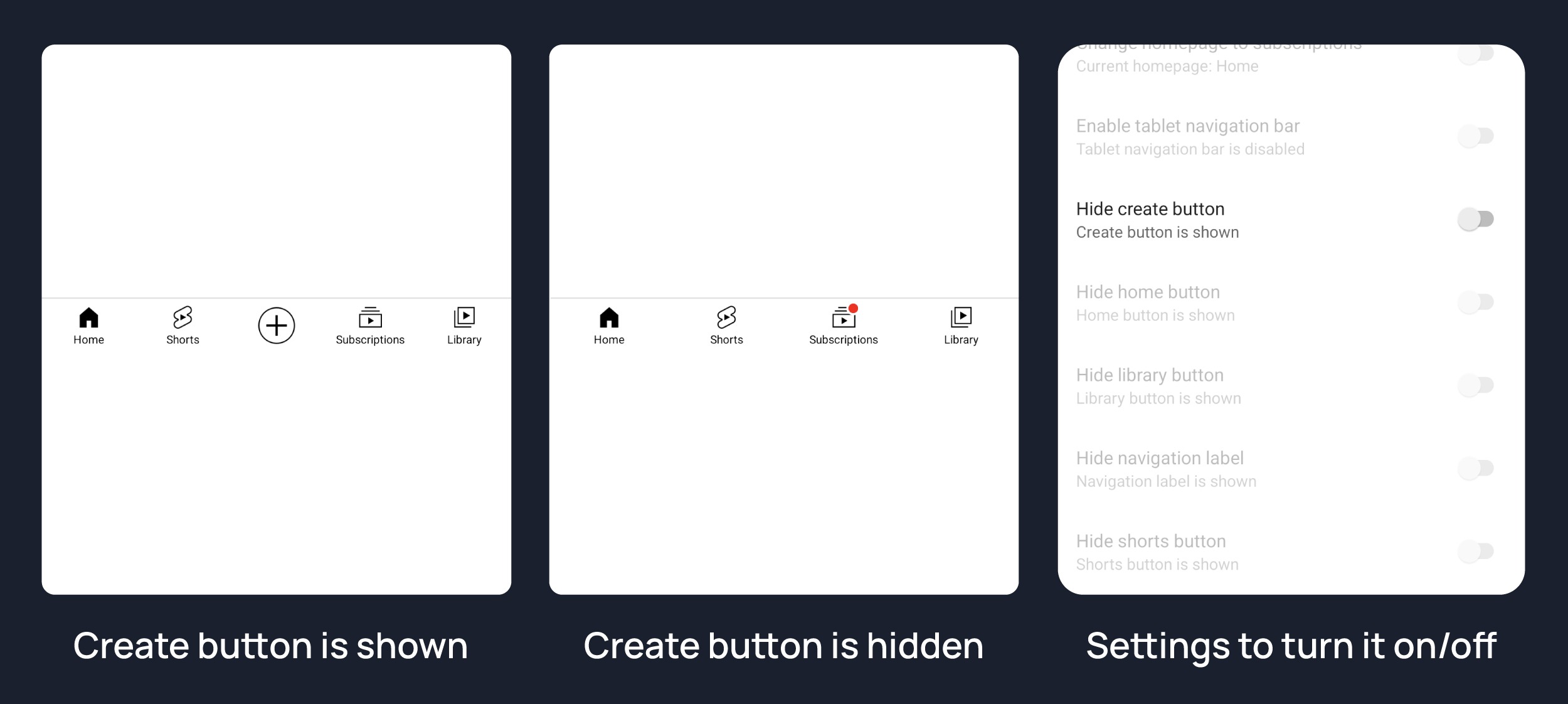The width and height of the screenshot is (1568, 704).
Task: Open Subscriptions with red notification dot
Action: point(844,326)
